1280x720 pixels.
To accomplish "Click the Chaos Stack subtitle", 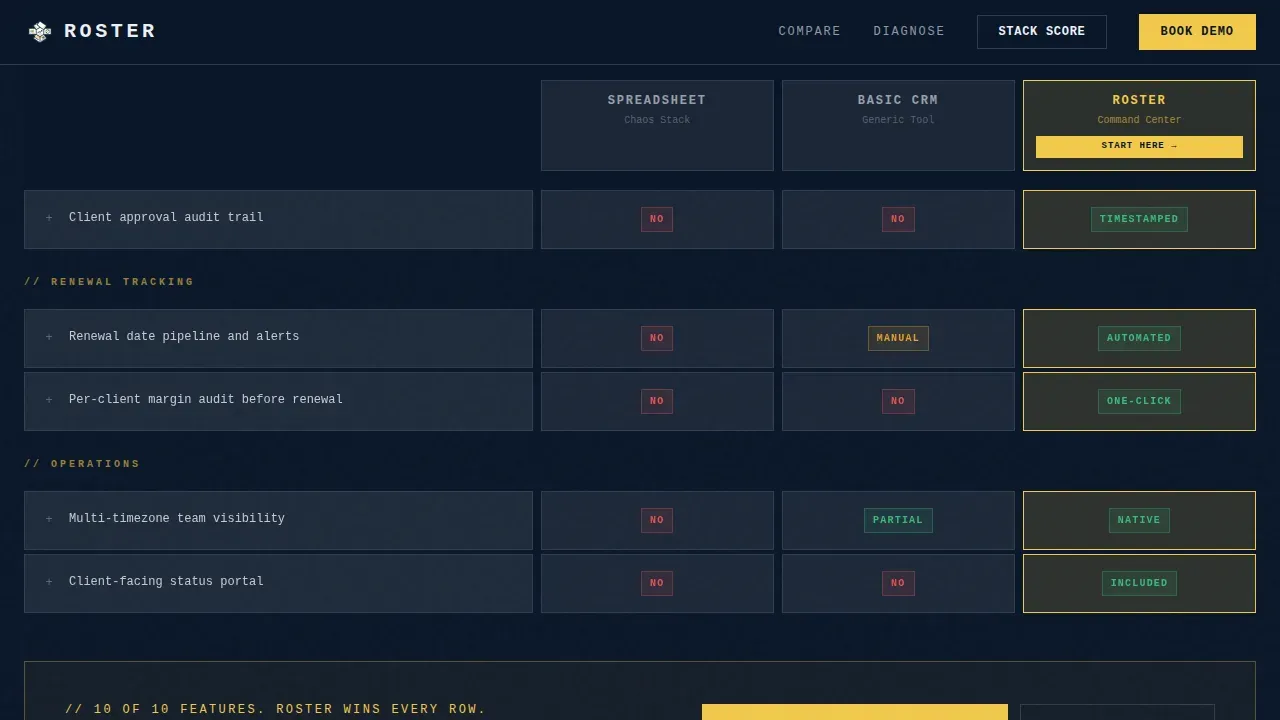I will [x=657, y=120].
